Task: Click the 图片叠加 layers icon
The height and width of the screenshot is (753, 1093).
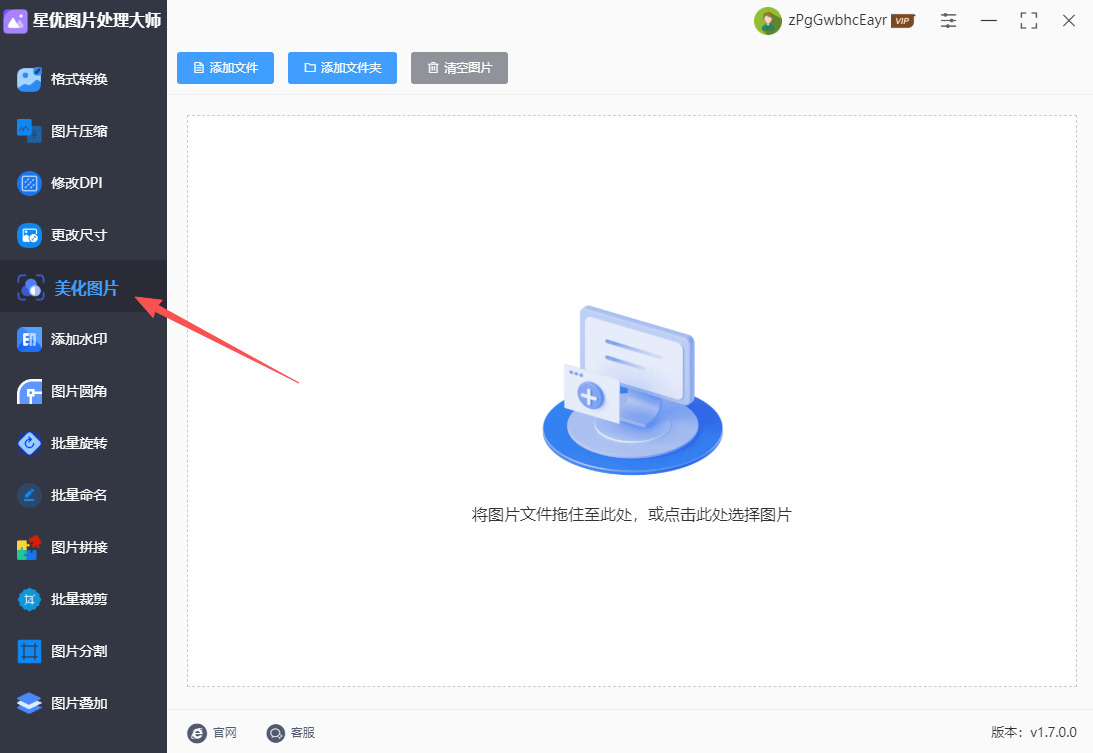Action: (x=29, y=703)
